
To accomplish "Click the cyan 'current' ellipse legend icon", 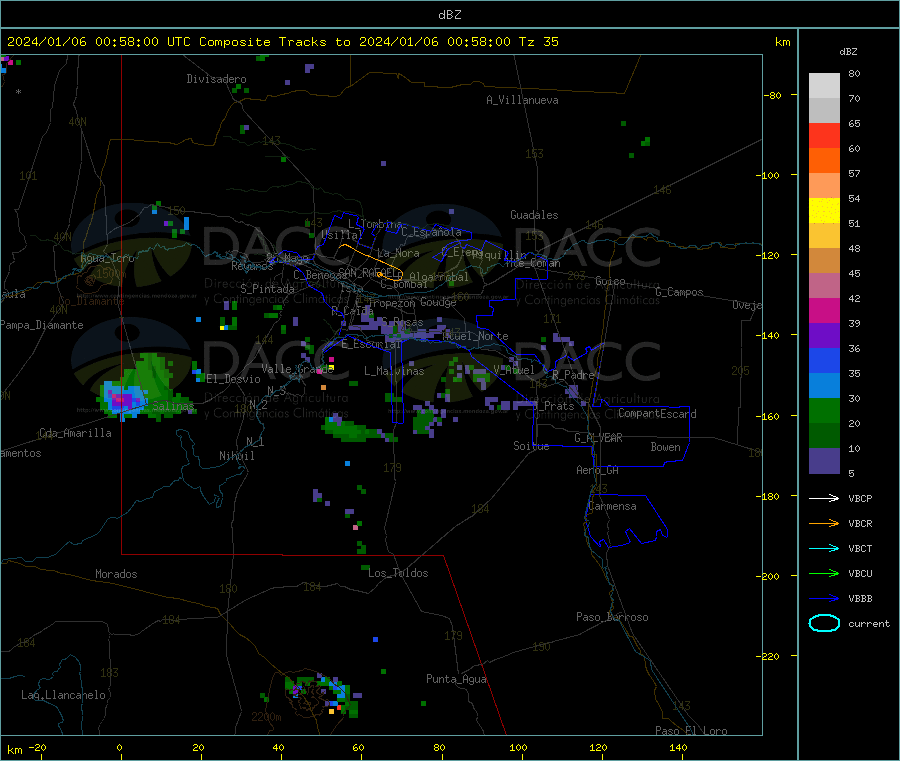I will click(824, 623).
